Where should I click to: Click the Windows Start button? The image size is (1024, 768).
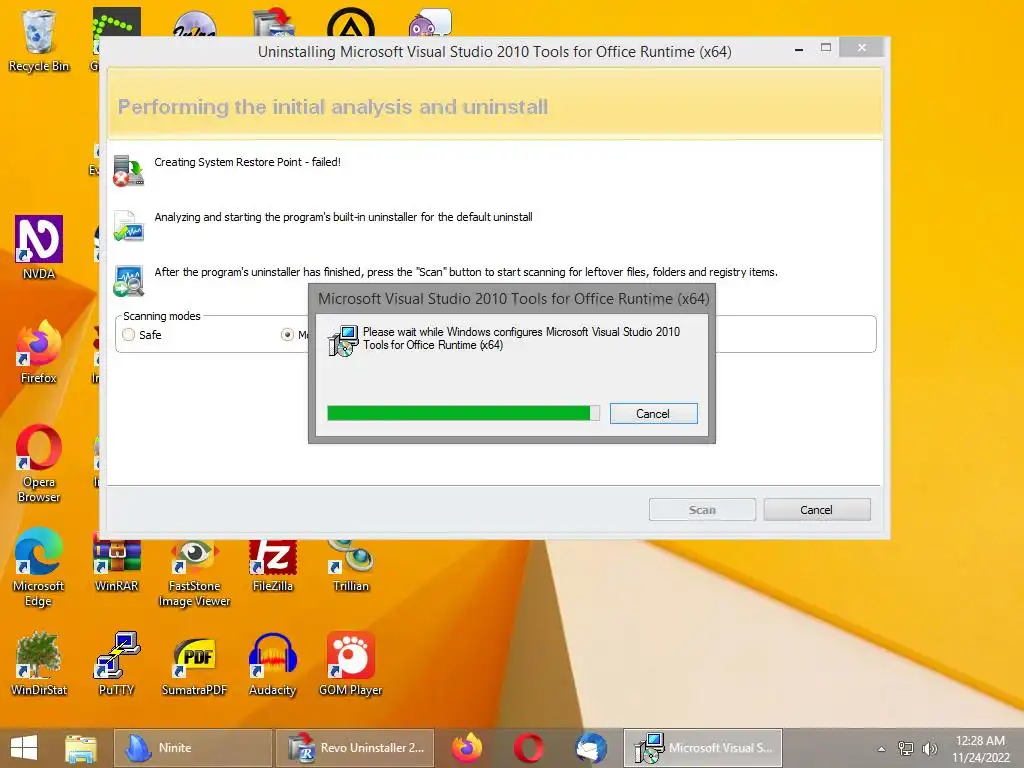[24, 748]
